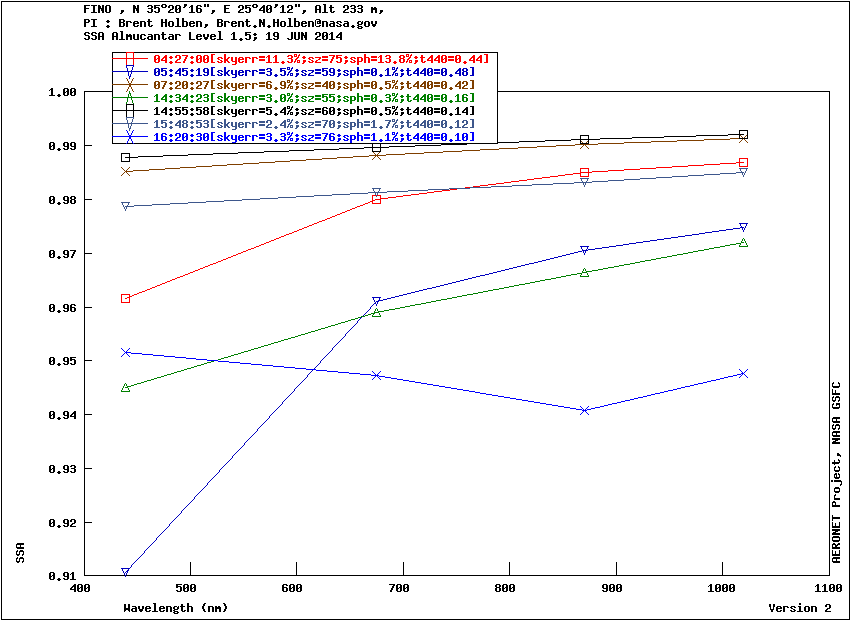Click the blue X data point at 440 nm
850x620 pixels.
pyautogui.click(x=125, y=352)
